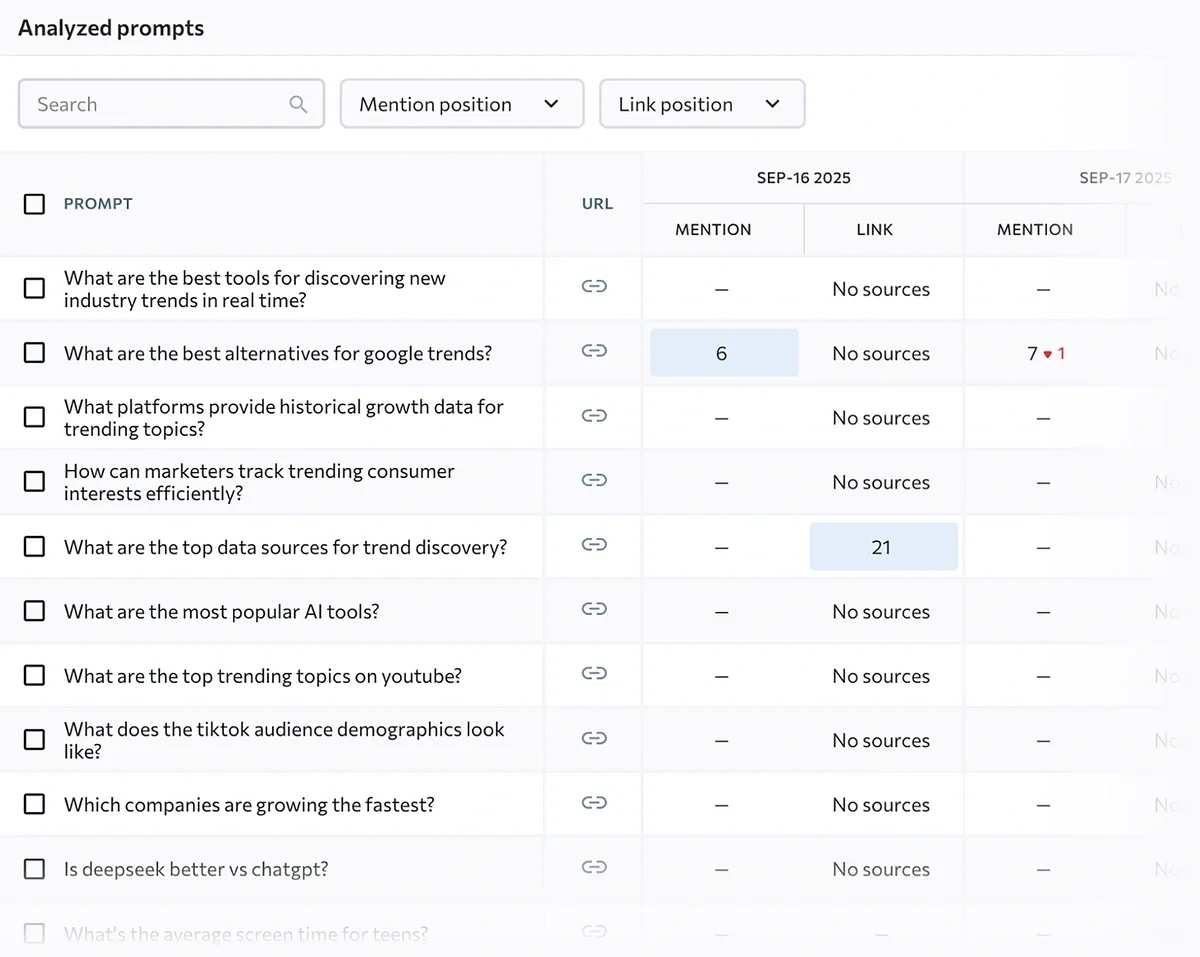Click link icon for historical growth data prompt
Screen dimensions: 1200x957
pos(594,416)
